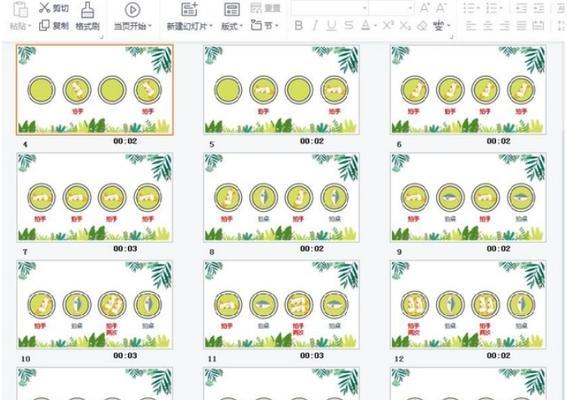
Task: Open the bullet list style arrow
Action: coord(478,8)
